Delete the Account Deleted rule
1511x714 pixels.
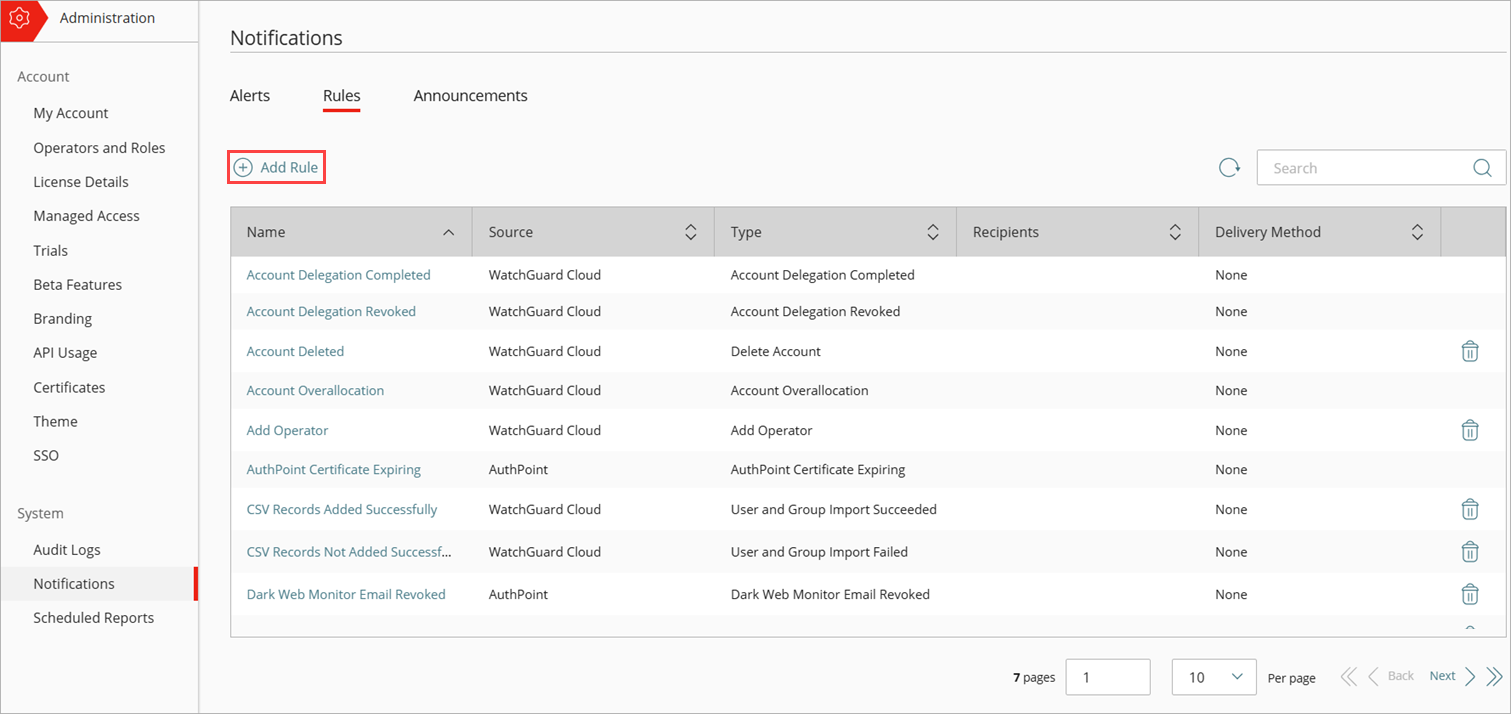(1470, 351)
